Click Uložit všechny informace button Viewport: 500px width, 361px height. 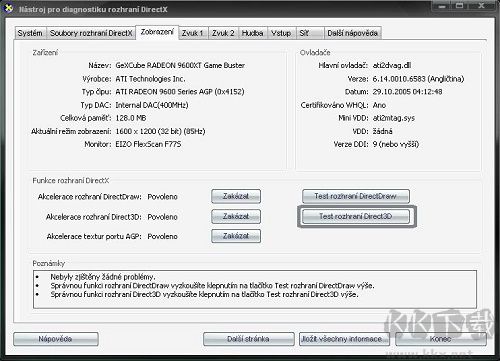tap(344, 339)
